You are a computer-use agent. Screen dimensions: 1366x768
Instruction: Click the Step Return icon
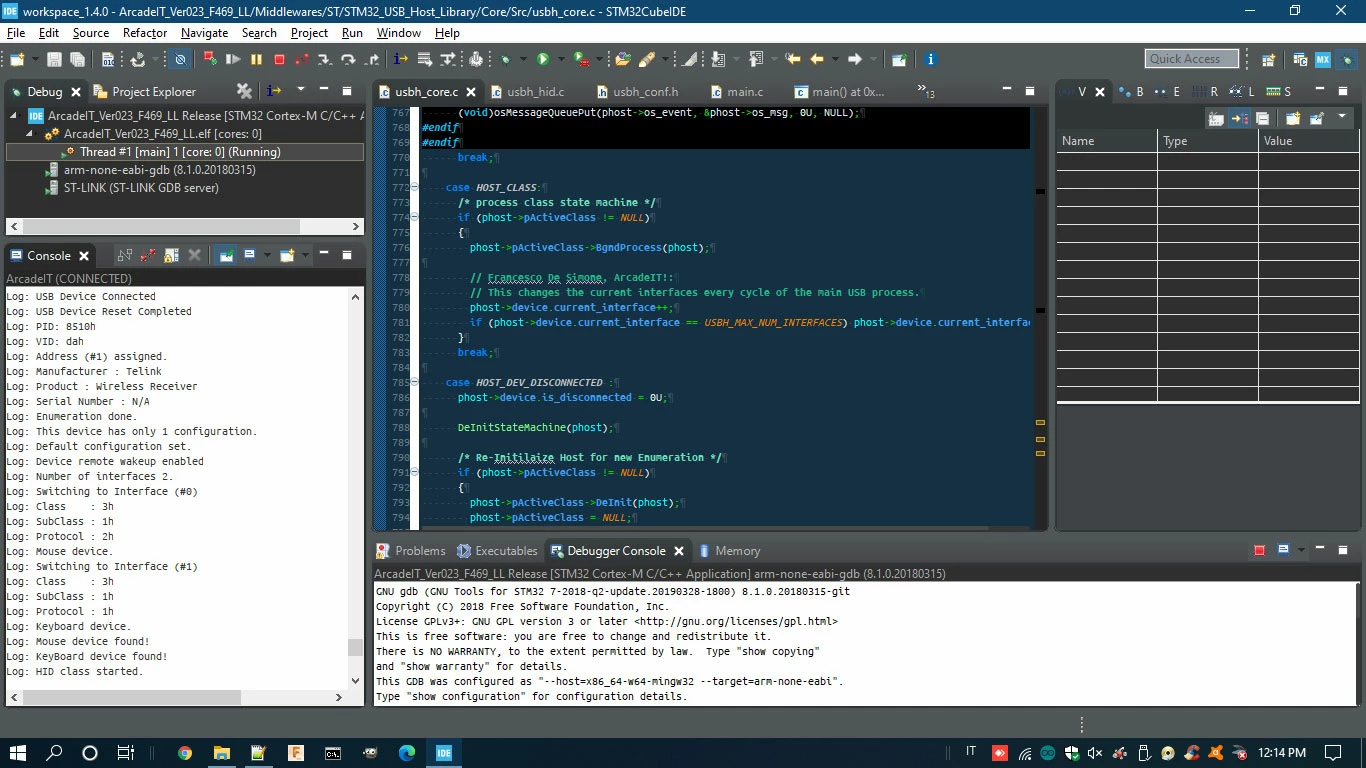coord(373,60)
